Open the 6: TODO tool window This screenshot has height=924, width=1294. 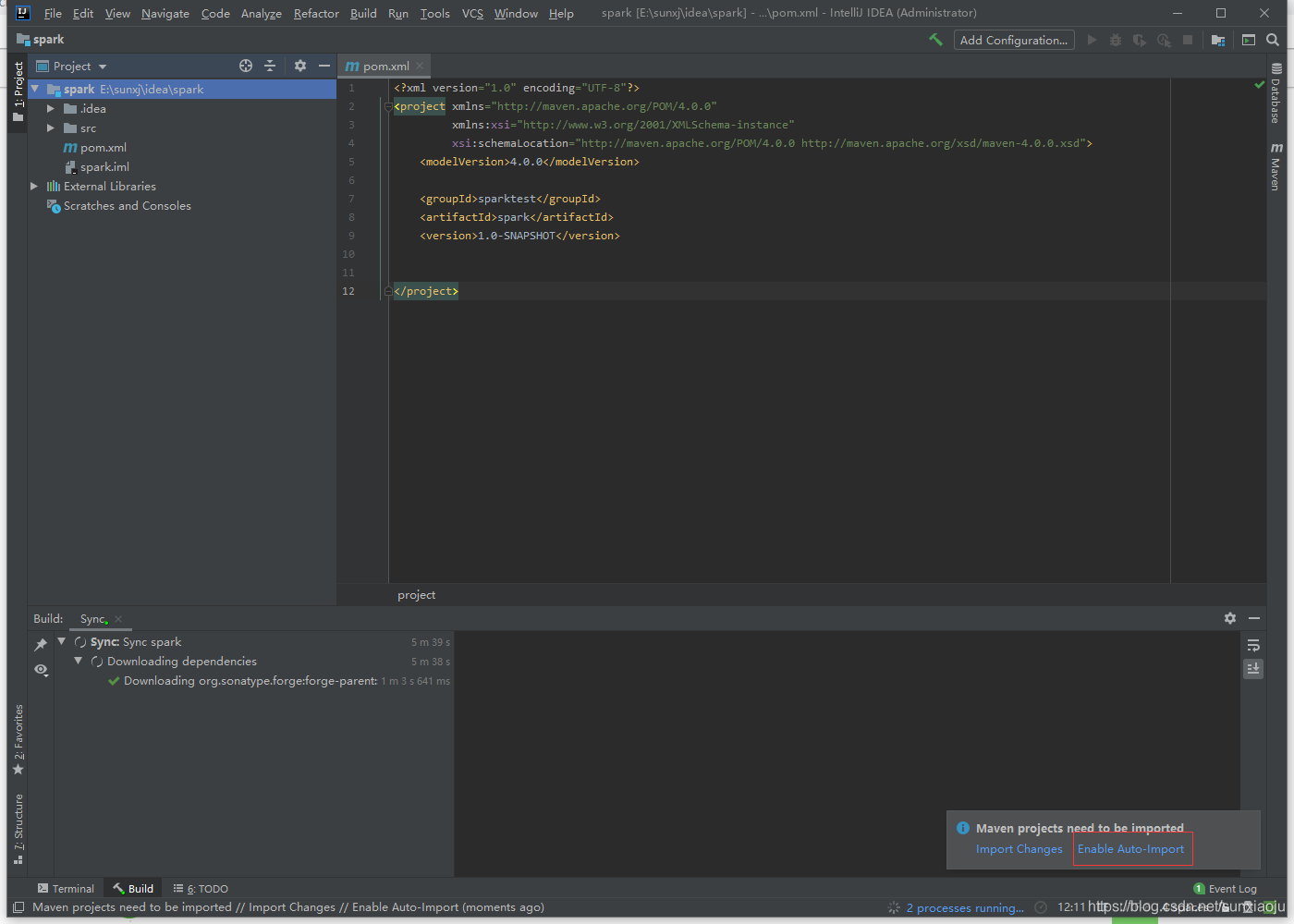pyautogui.click(x=201, y=889)
